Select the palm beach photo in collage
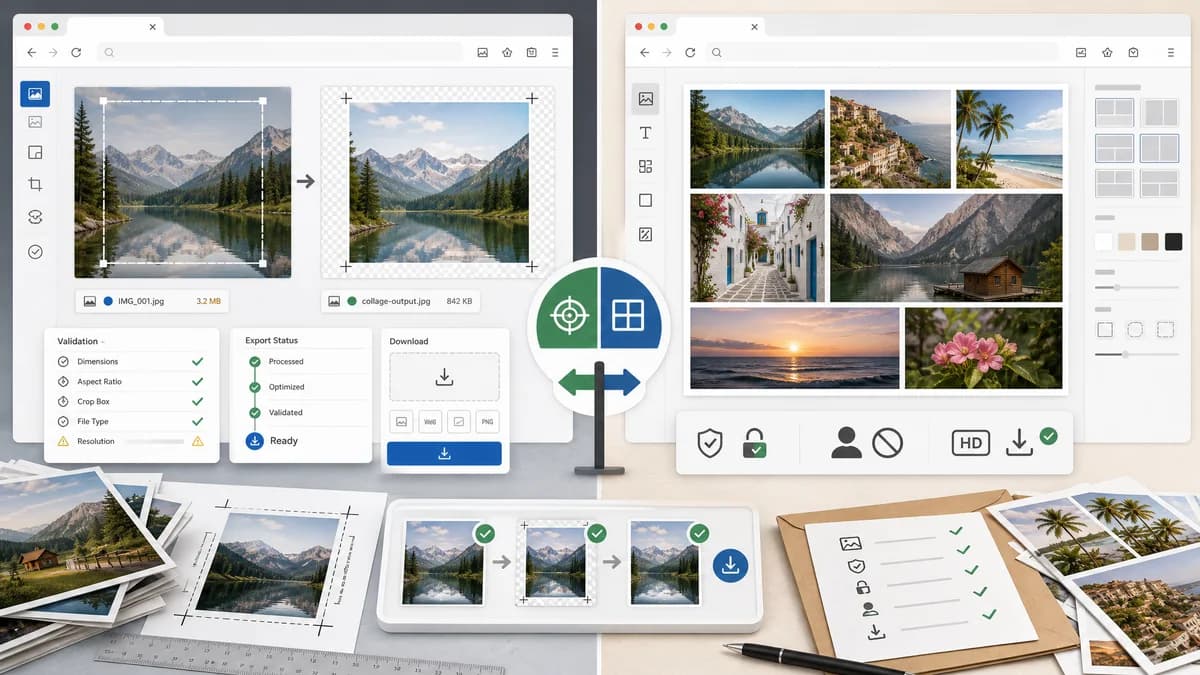The height and width of the screenshot is (675, 1200). (x=1009, y=139)
